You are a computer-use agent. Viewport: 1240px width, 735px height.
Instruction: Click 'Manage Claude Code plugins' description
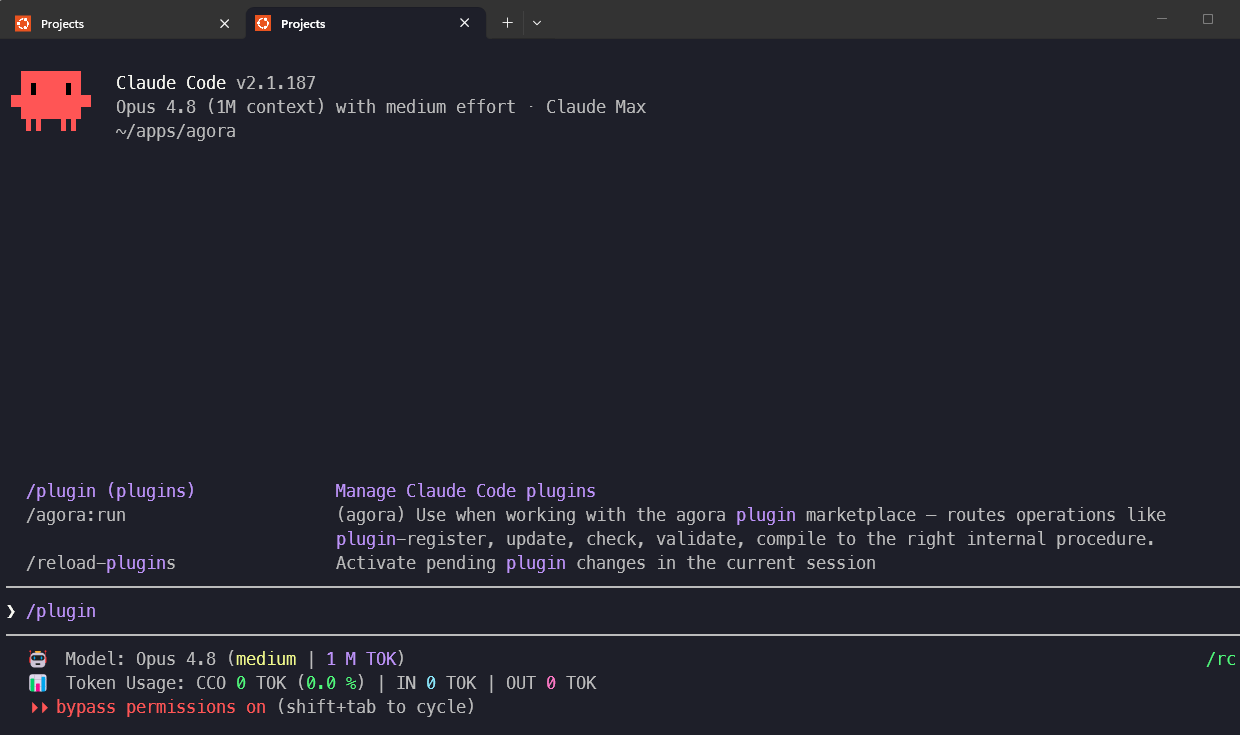[x=465, y=491]
